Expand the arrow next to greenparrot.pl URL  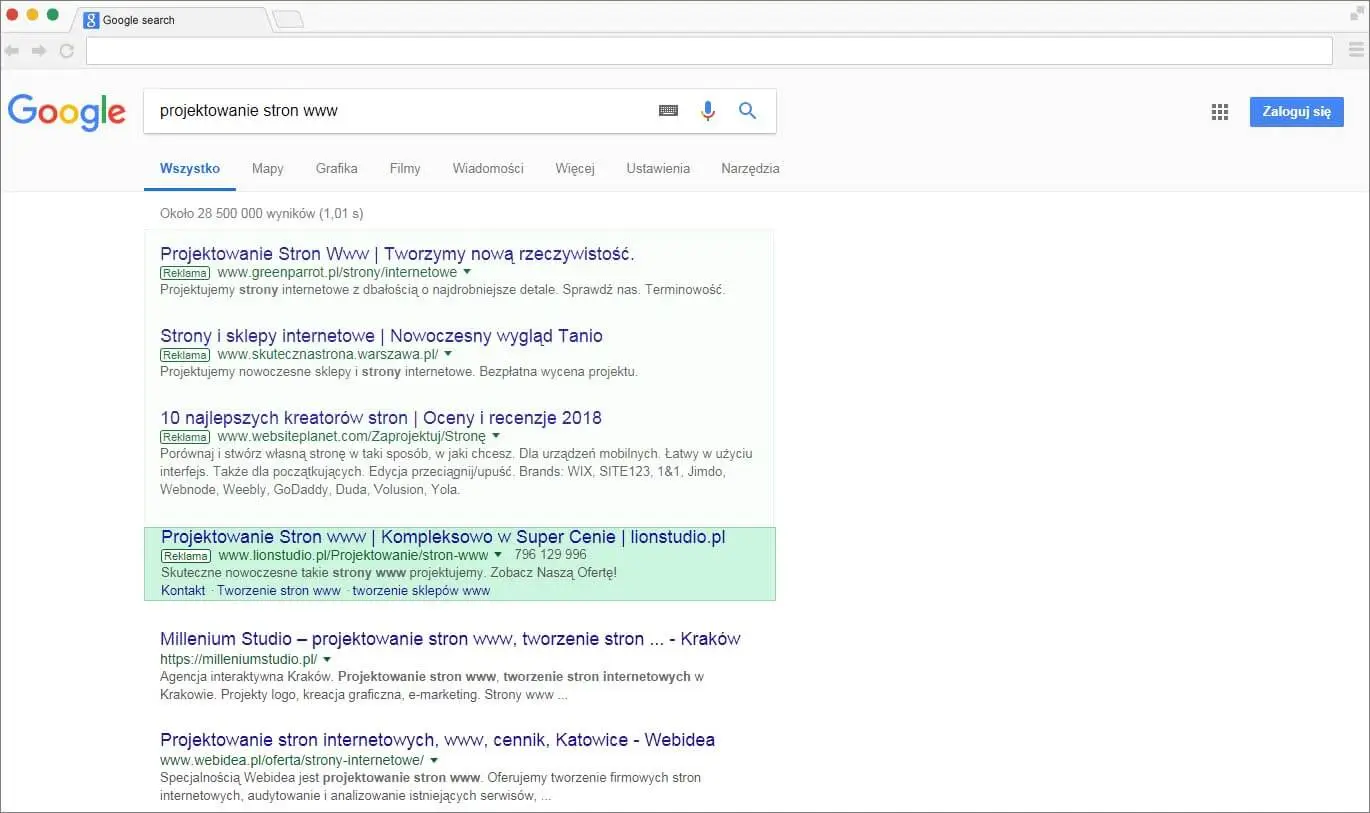(467, 272)
